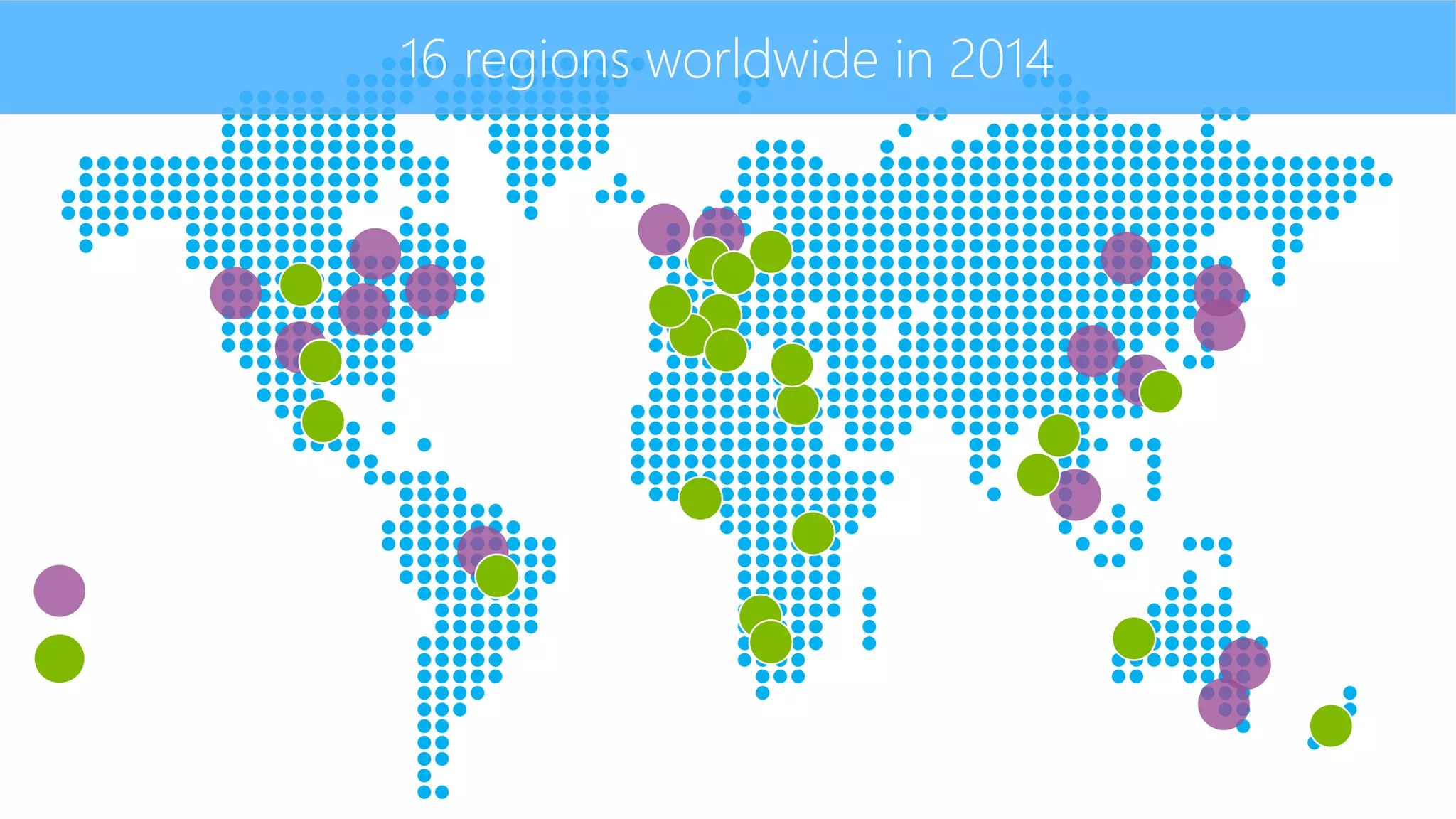The image size is (1456, 819).
Task: Pick the green marker in East Africa
Action: pos(813,533)
